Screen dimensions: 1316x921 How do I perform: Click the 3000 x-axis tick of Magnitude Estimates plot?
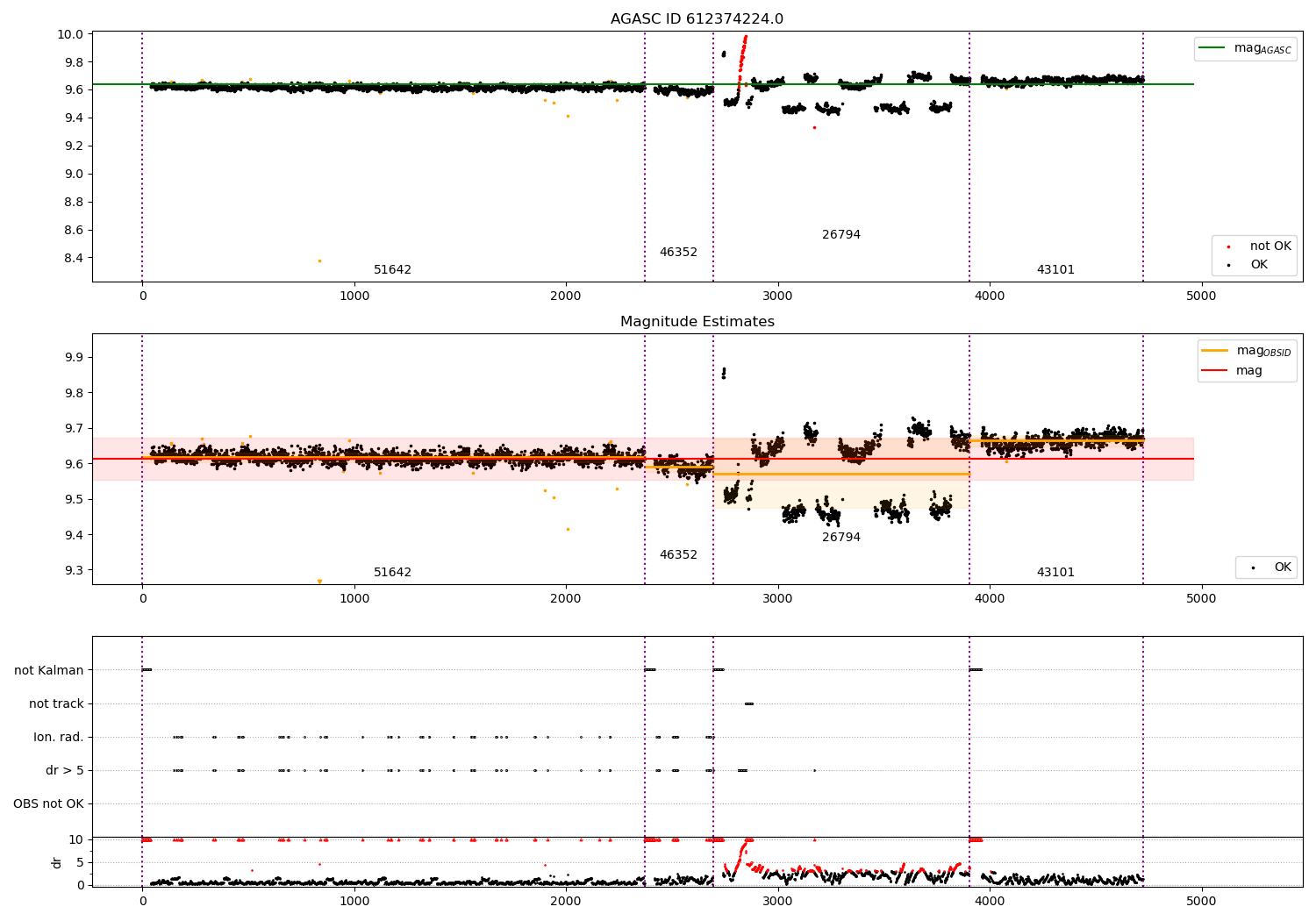coord(777,598)
